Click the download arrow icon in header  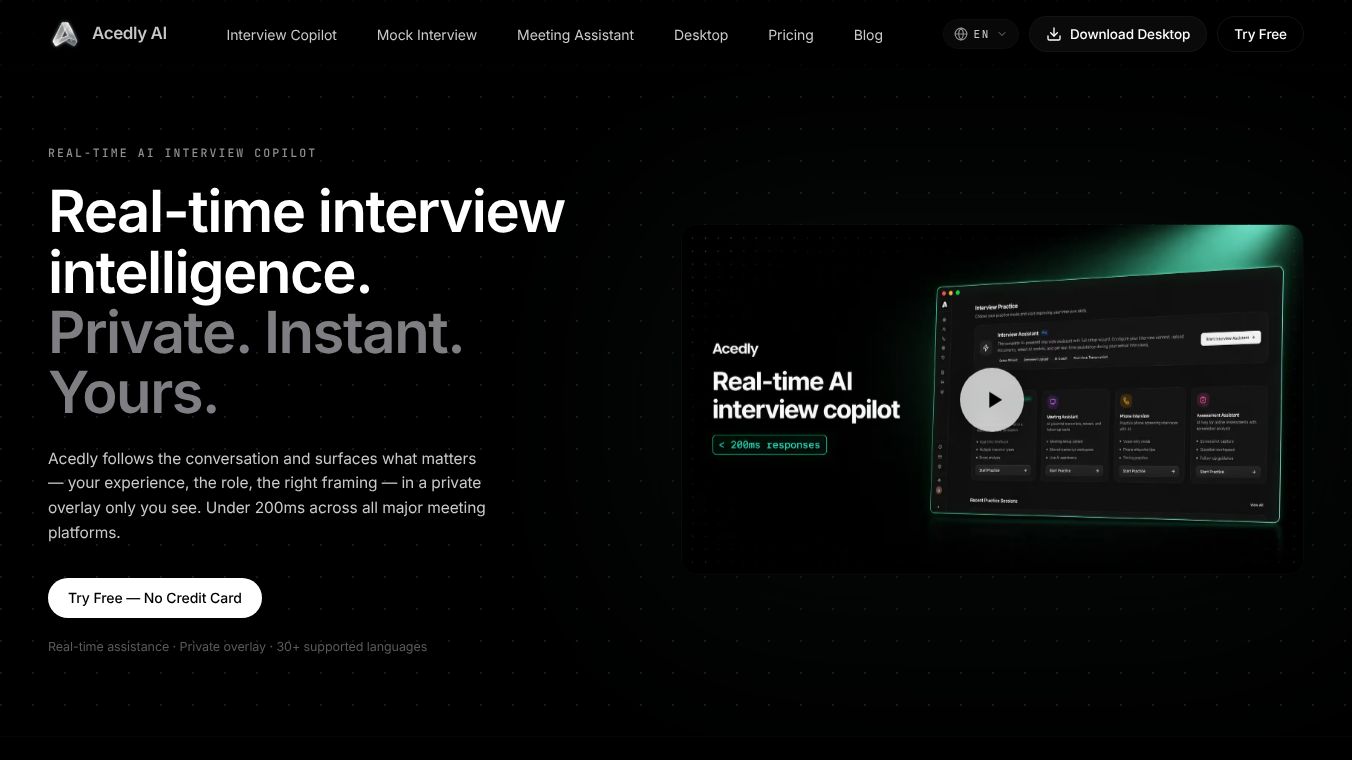coord(1053,34)
